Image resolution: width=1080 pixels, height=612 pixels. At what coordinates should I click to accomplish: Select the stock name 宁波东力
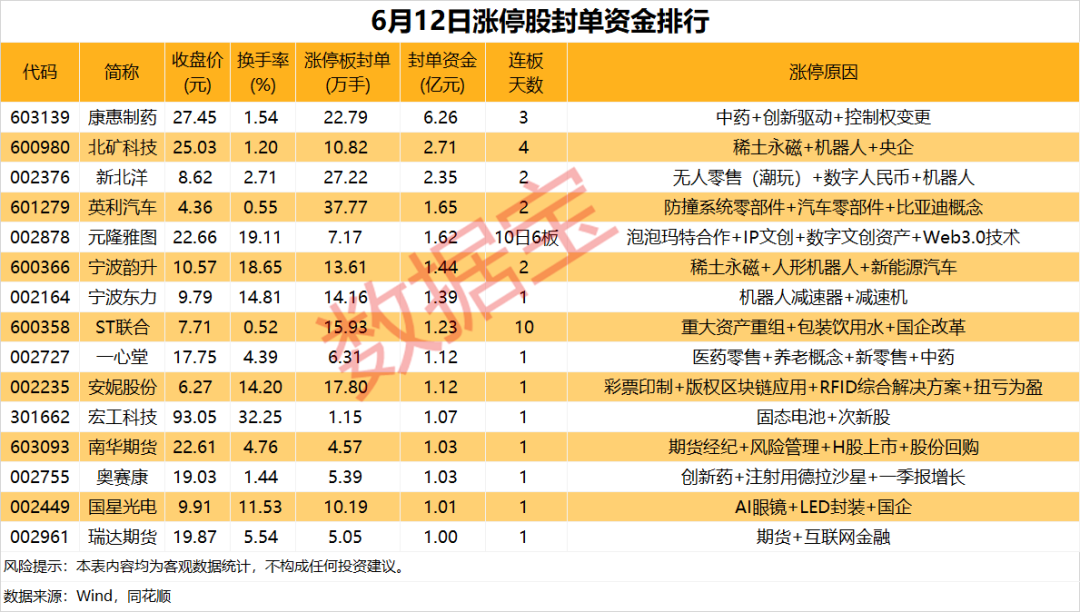pos(122,297)
